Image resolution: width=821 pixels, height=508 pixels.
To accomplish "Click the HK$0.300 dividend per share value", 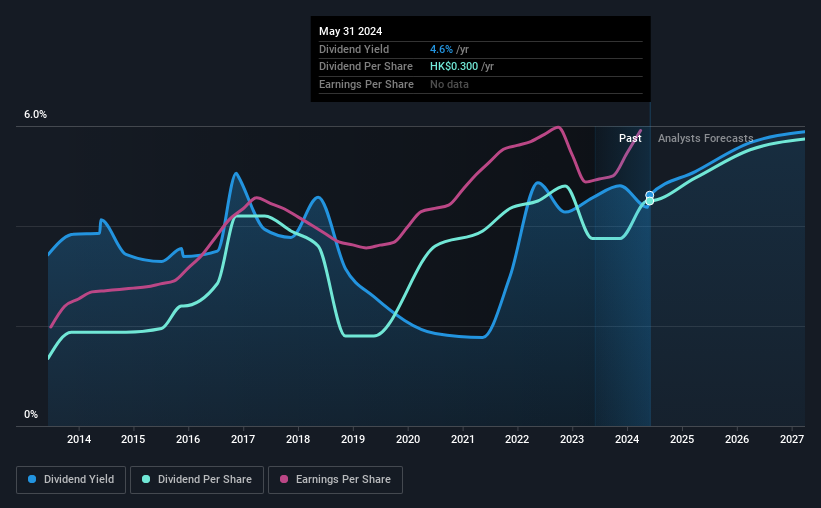I will [x=453, y=67].
